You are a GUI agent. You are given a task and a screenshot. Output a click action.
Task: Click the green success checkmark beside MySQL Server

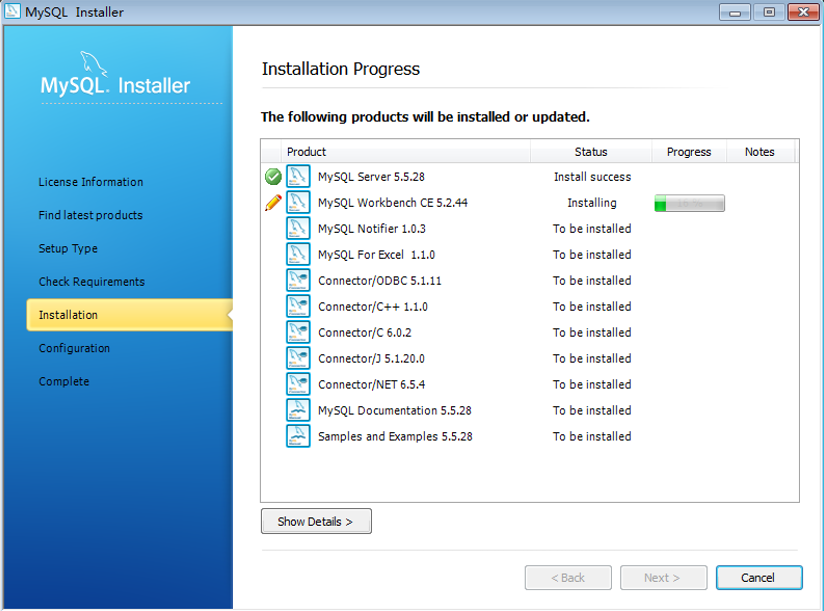click(273, 177)
